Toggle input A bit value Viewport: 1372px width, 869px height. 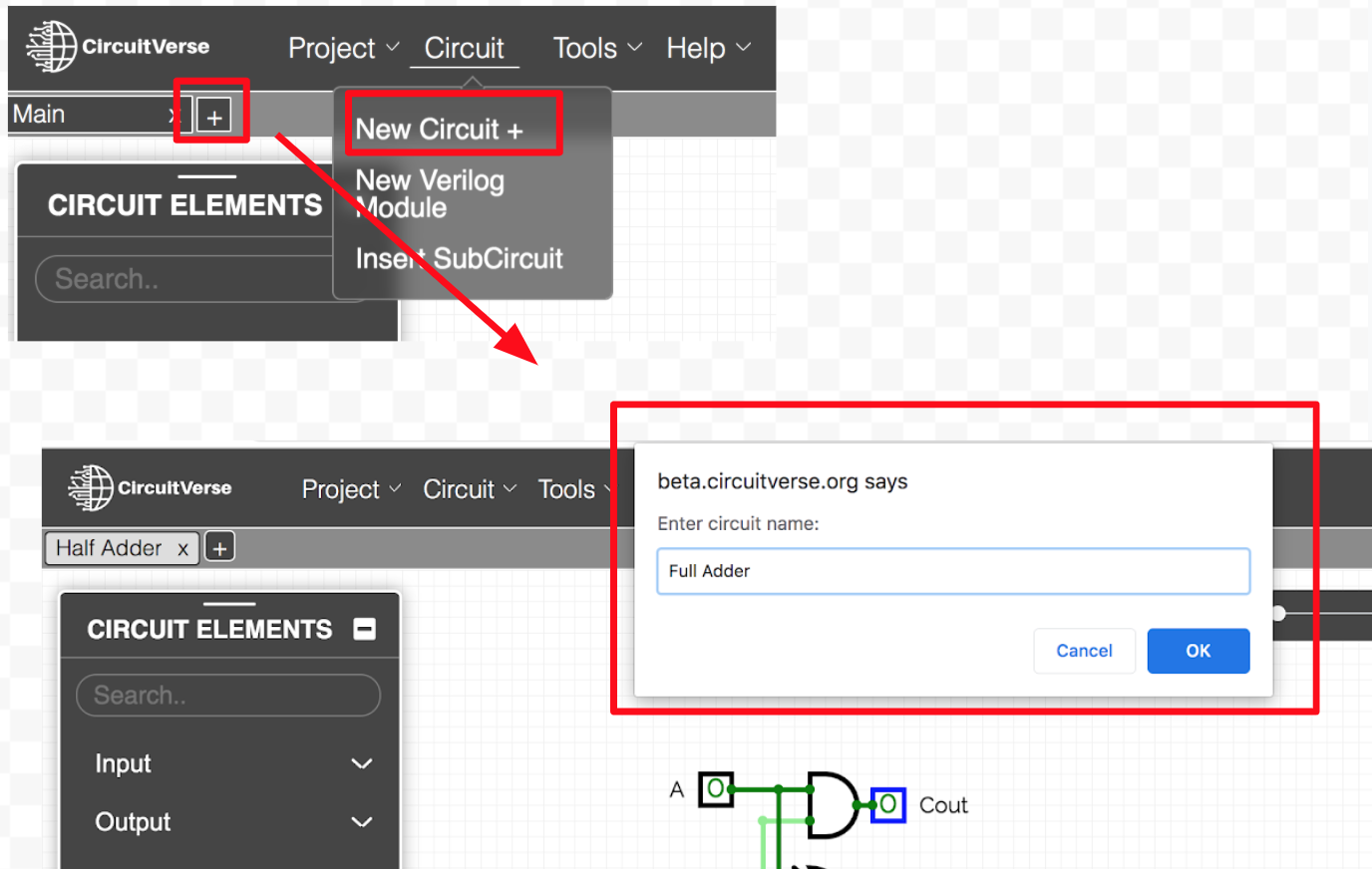point(715,789)
